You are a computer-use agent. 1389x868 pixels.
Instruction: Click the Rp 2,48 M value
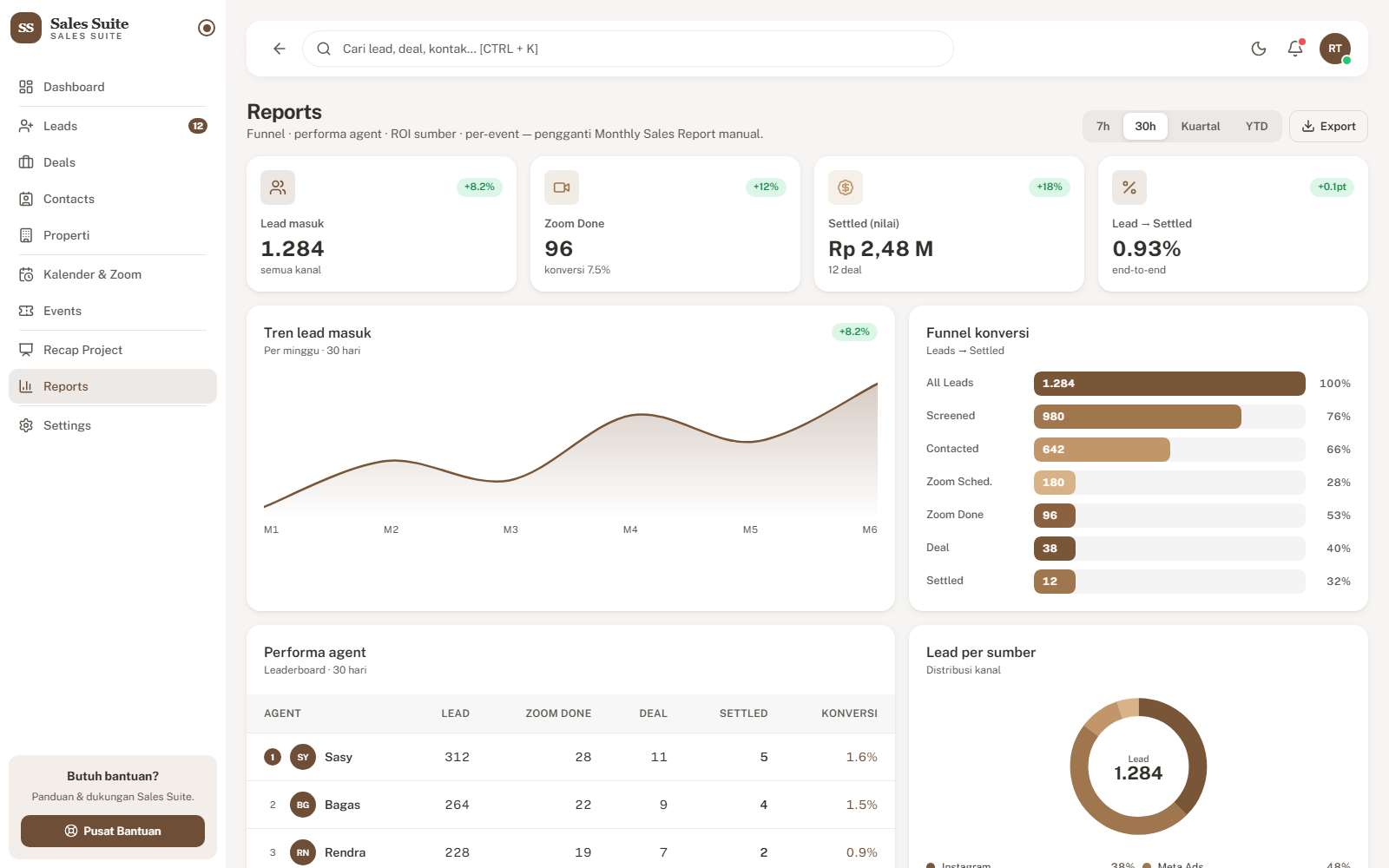tap(880, 249)
